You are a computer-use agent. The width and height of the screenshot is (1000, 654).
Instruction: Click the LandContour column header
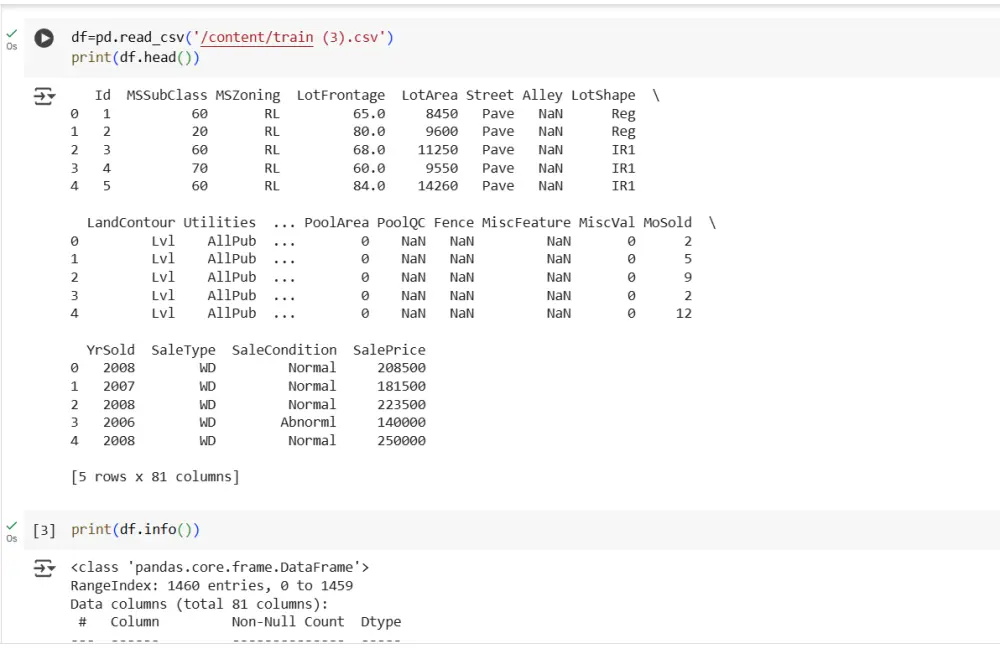tap(130, 222)
